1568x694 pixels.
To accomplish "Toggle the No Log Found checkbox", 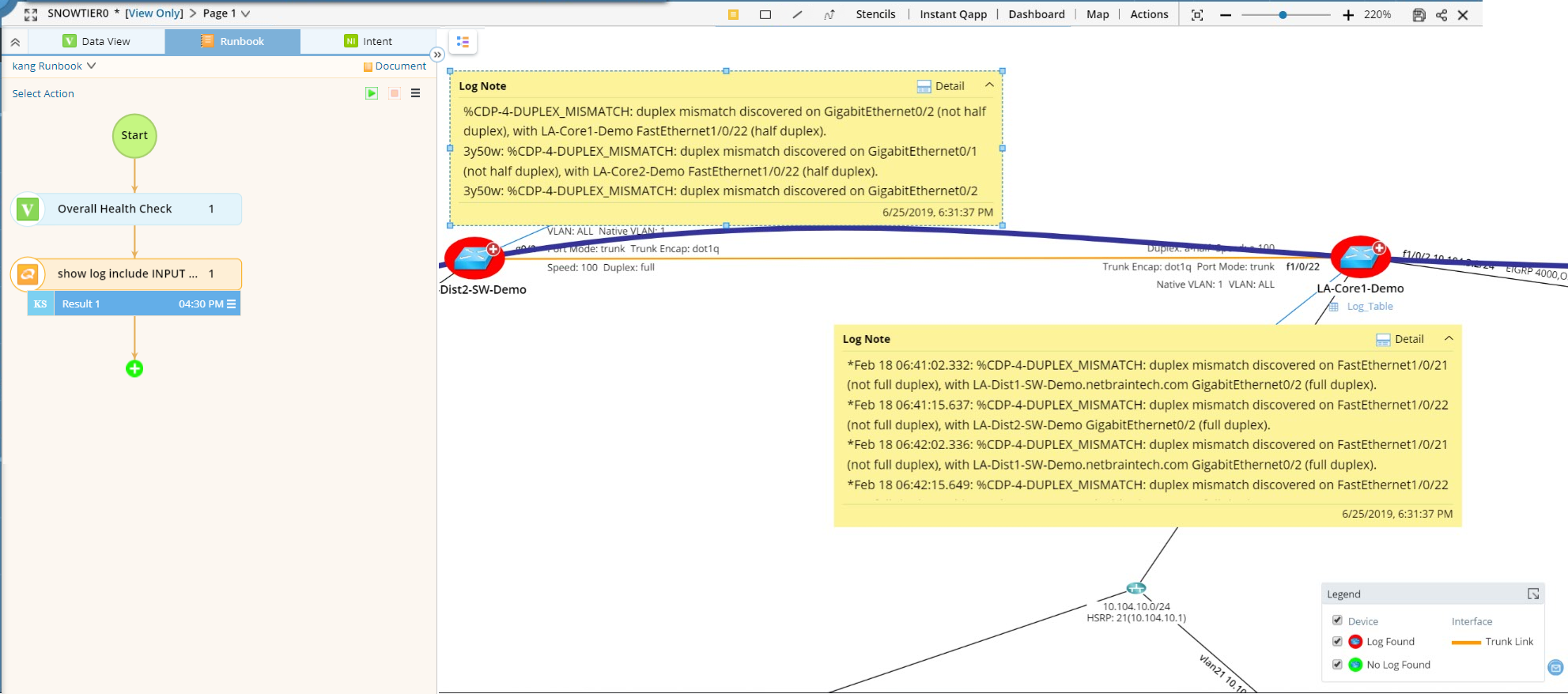I will tap(1337, 664).
